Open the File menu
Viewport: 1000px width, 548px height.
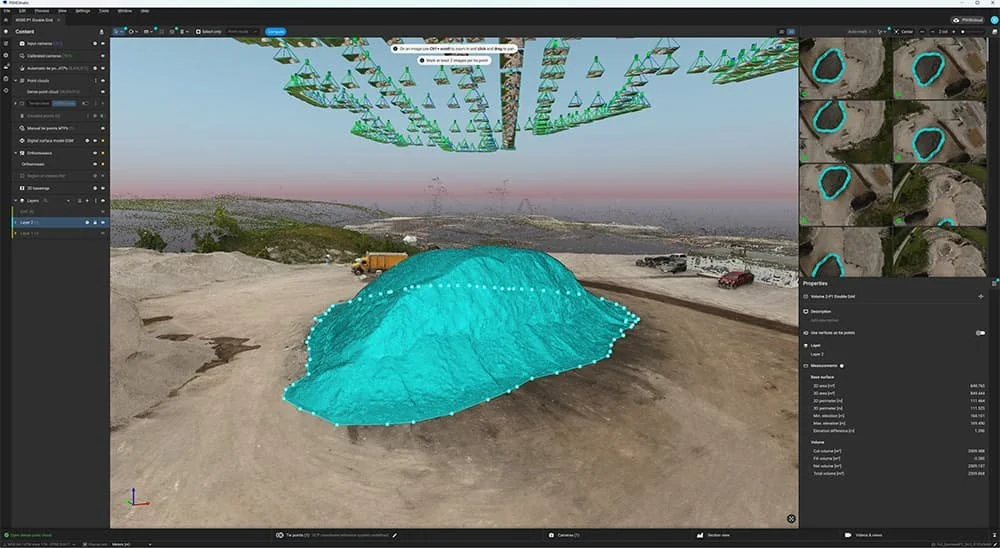click(7, 11)
